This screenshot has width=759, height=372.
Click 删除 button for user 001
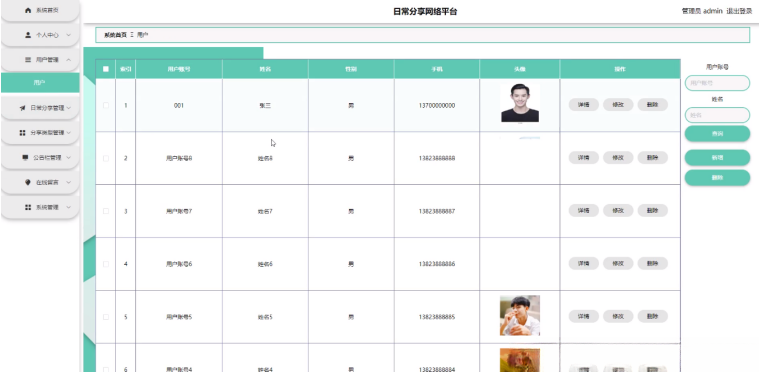pyautogui.click(x=653, y=104)
